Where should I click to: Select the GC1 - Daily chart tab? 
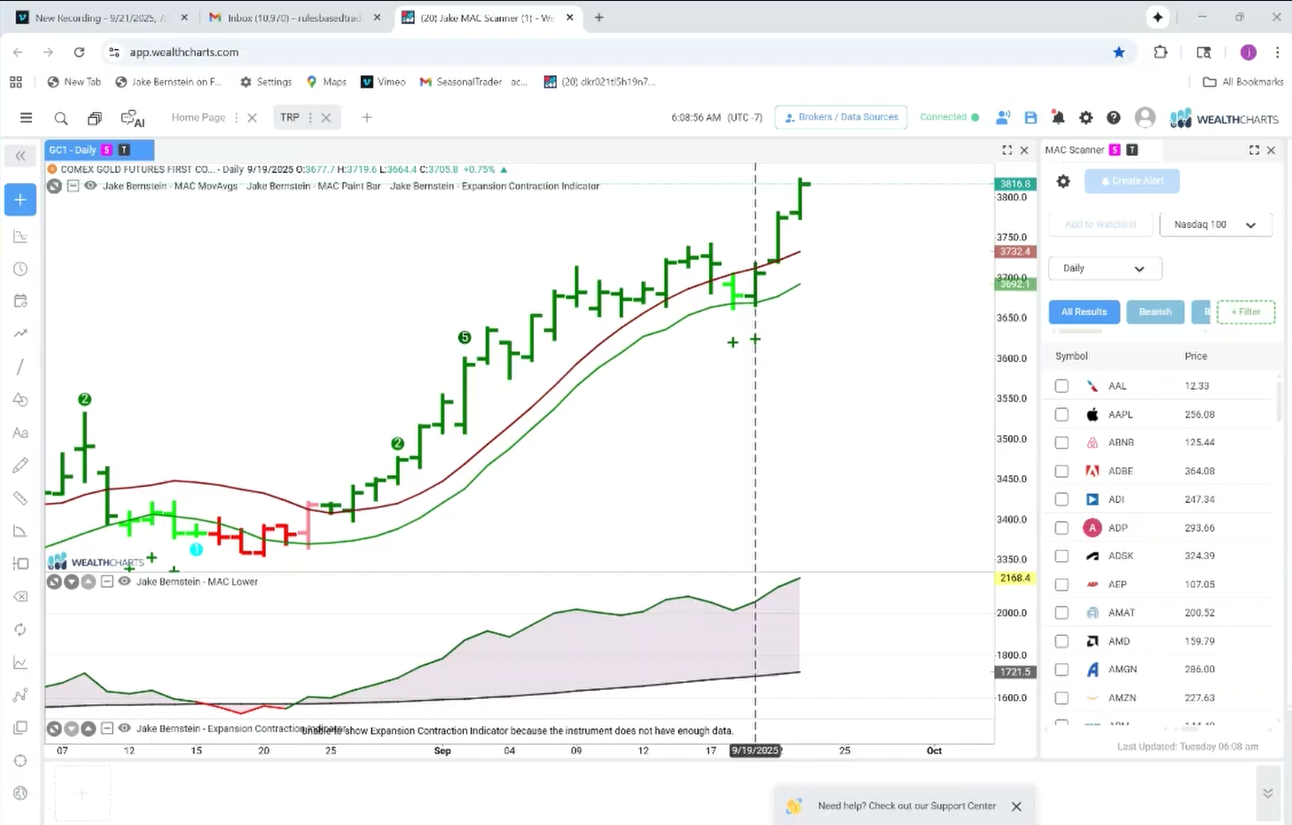coord(99,150)
